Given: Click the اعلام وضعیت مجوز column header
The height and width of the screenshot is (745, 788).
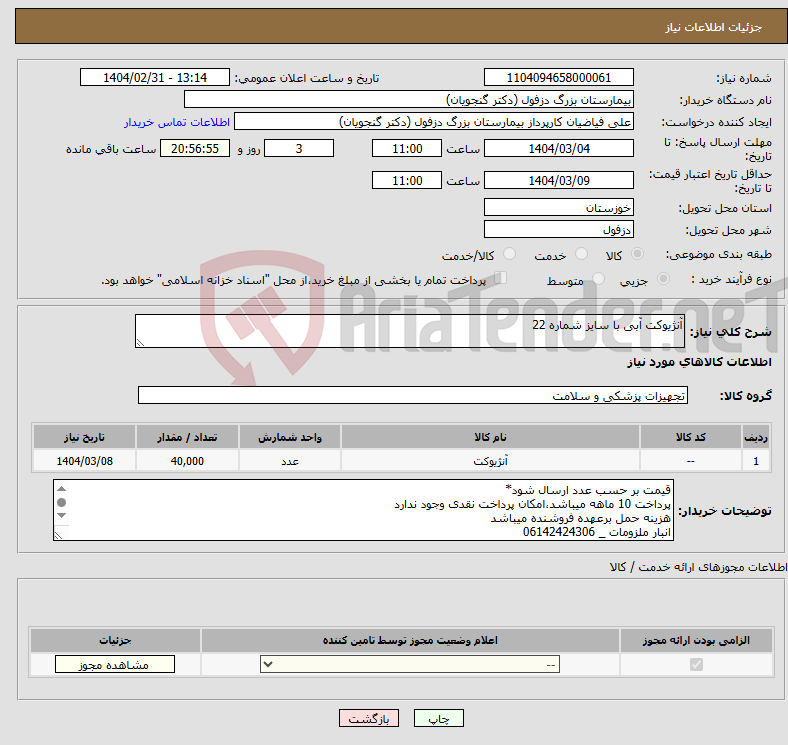Looking at the screenshot, I should click(x=410, y=640).
